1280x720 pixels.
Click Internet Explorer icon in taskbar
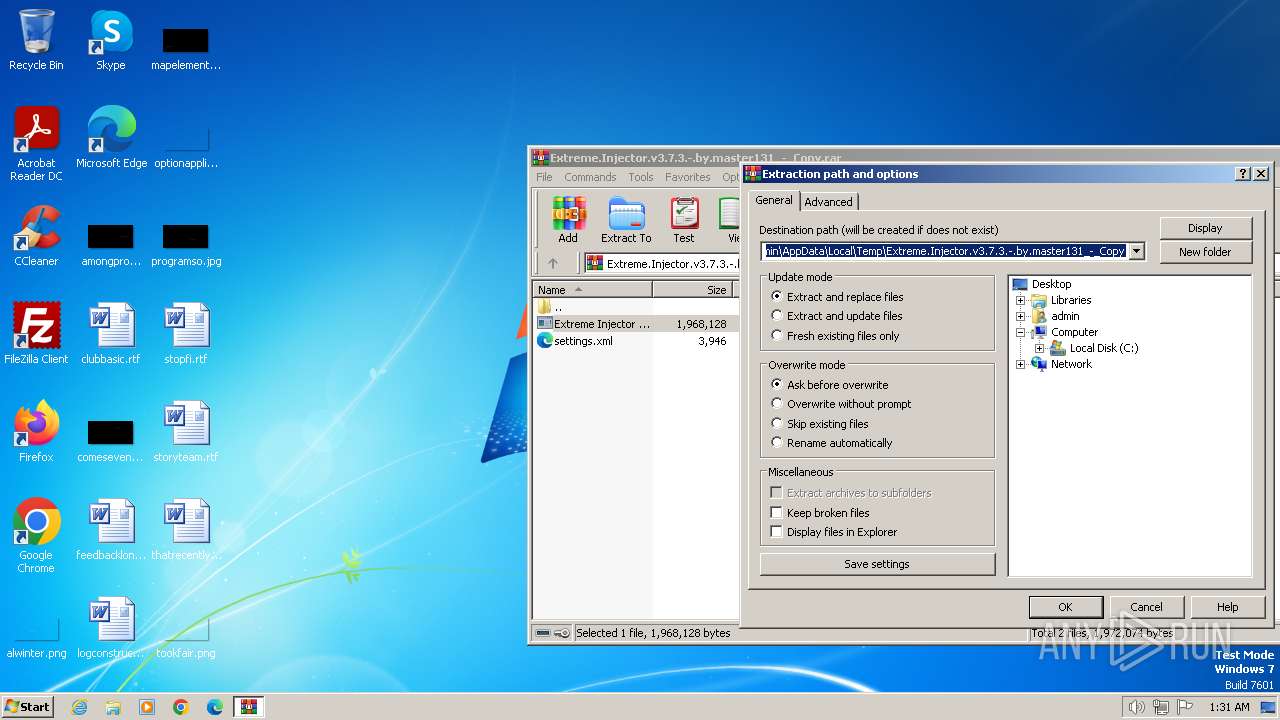click(79, 707)
